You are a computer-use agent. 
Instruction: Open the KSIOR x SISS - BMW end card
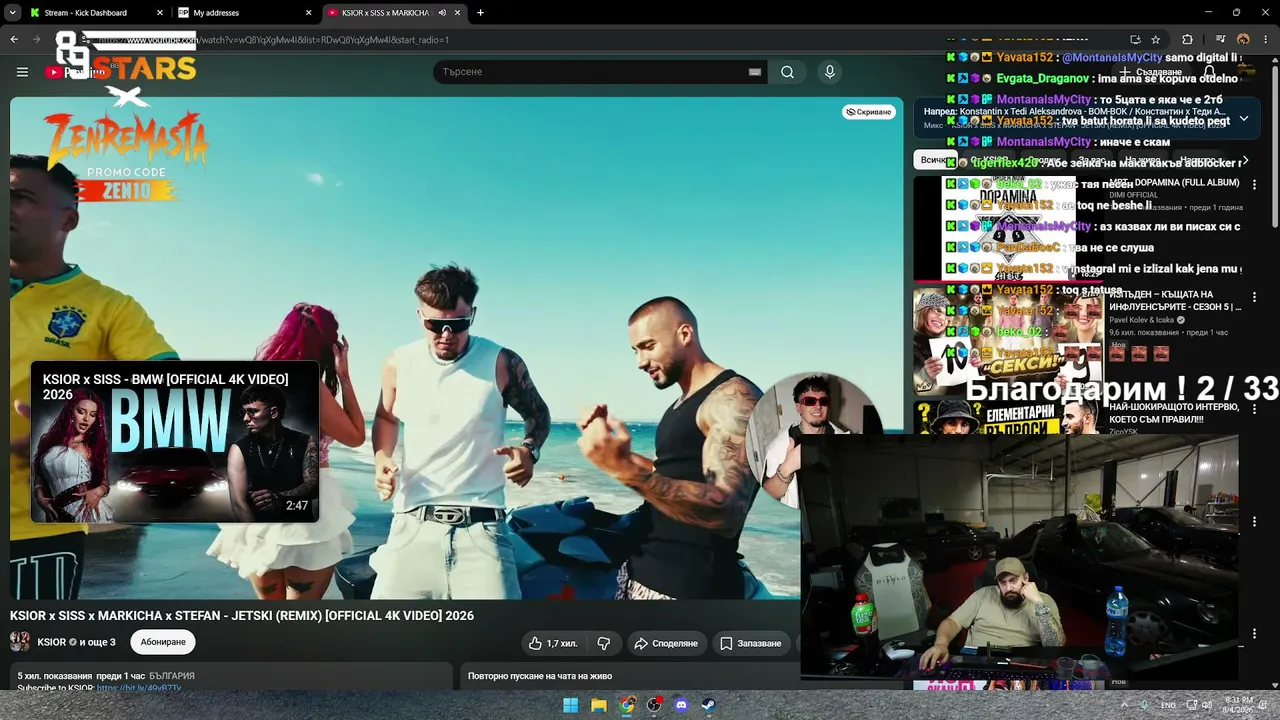pyautogui.click(x=175, y=442)
